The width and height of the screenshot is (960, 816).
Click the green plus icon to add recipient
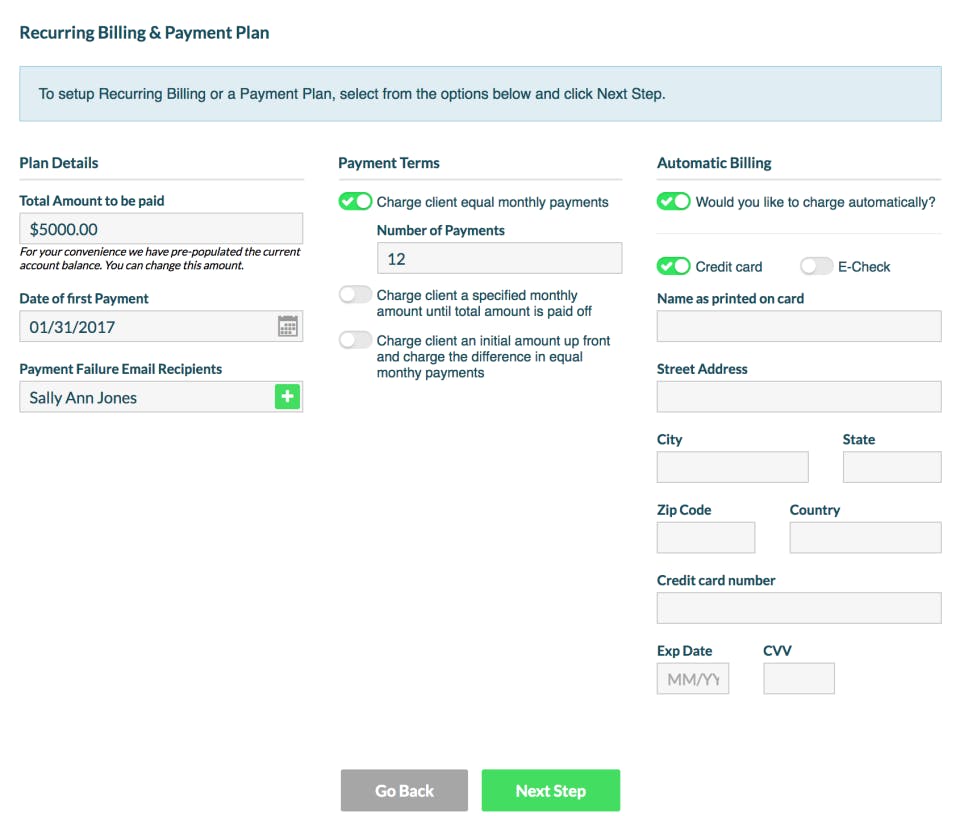click(x=288, y=397)
